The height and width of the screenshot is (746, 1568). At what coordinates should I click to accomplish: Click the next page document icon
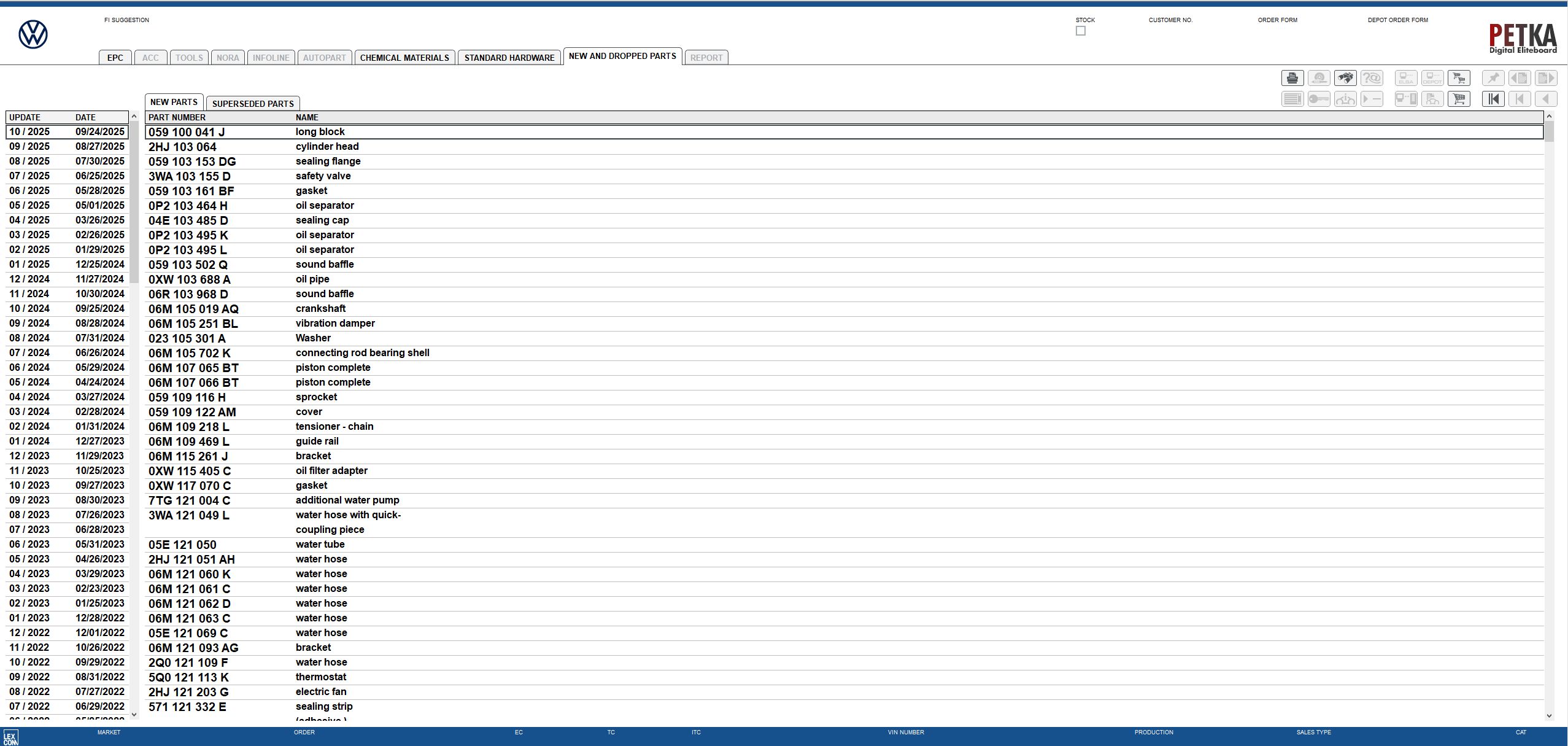(1546, 78)
